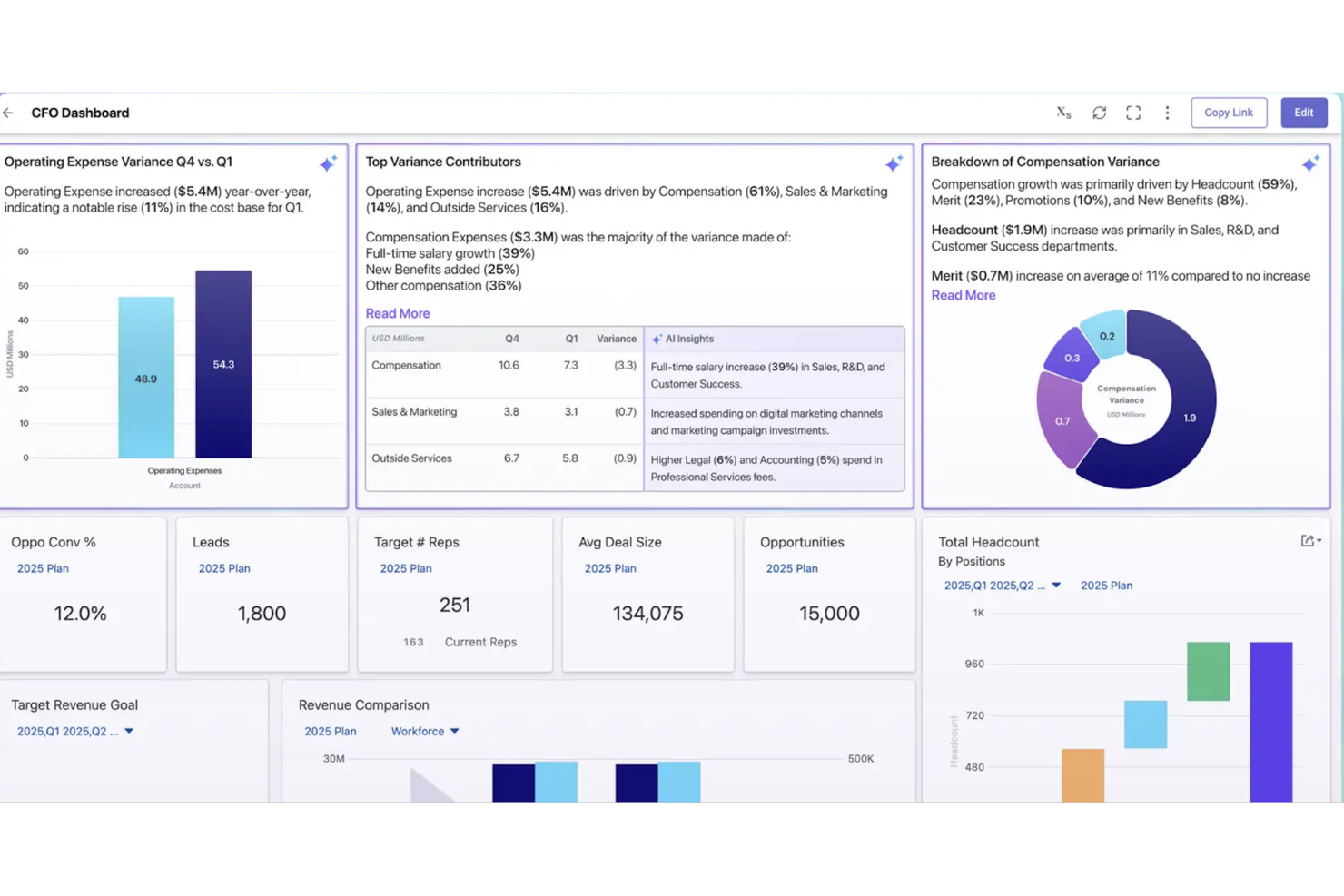Click the 134,075 Avg Deal Size value
This screenshot has height=896, width=1344.
(647, 614)
